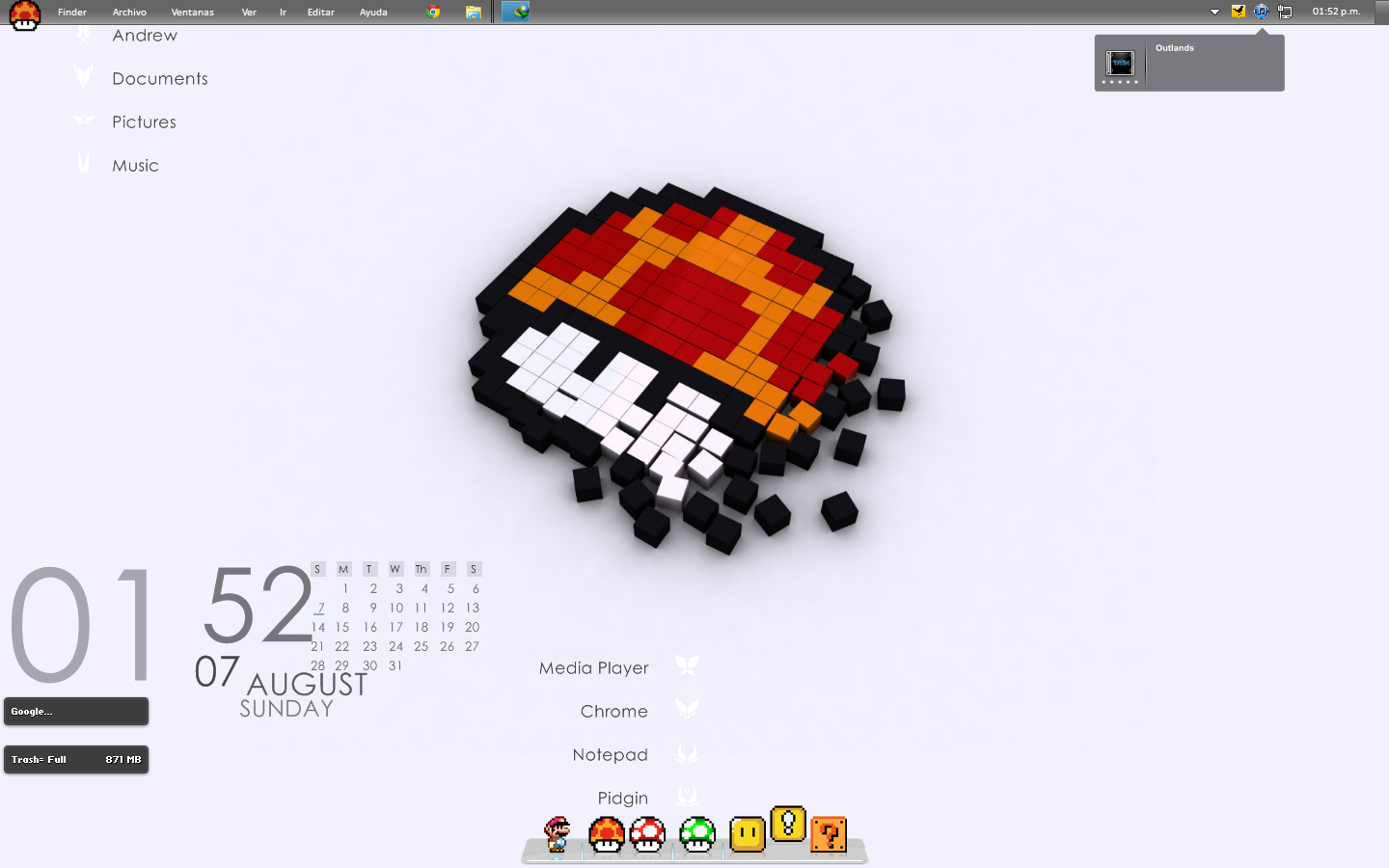
Task: Launch Notepad from desktop launcher
Action: point(611,754)
